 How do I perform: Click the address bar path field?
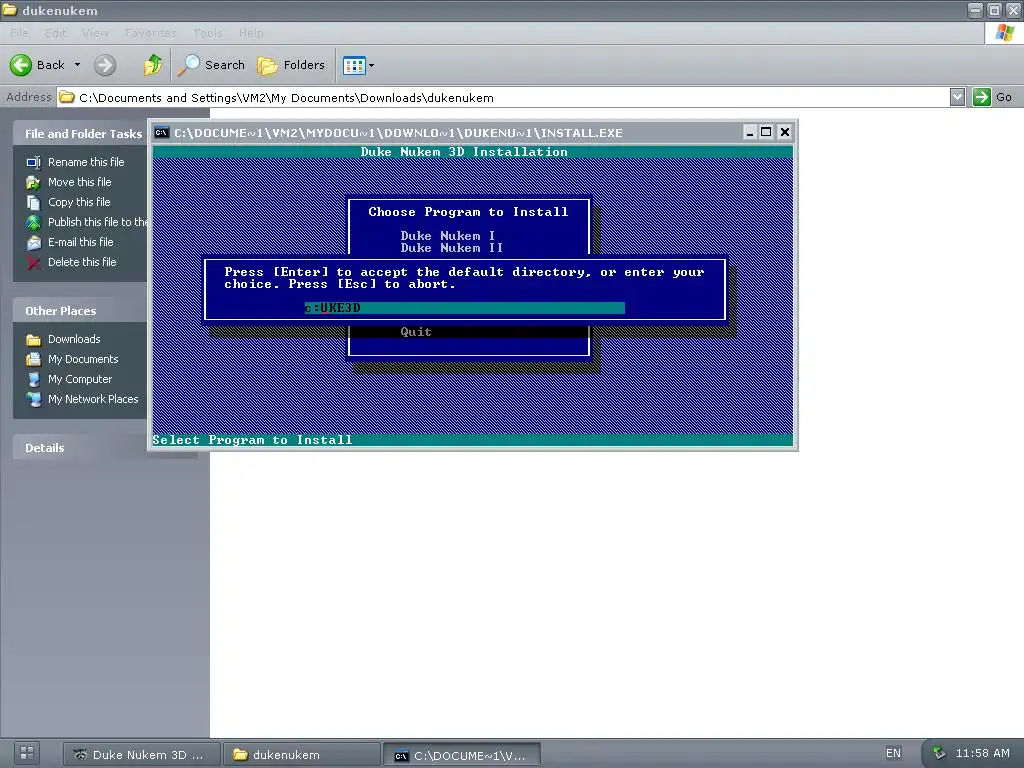(503, 97)
